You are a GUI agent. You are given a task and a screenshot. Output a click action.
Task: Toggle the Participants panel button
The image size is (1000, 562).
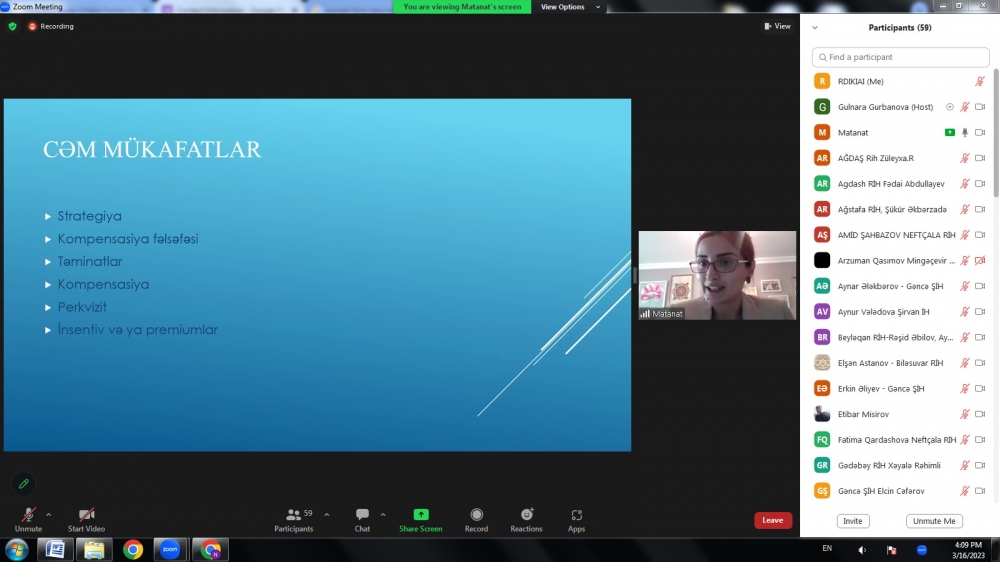coord(293,515)
